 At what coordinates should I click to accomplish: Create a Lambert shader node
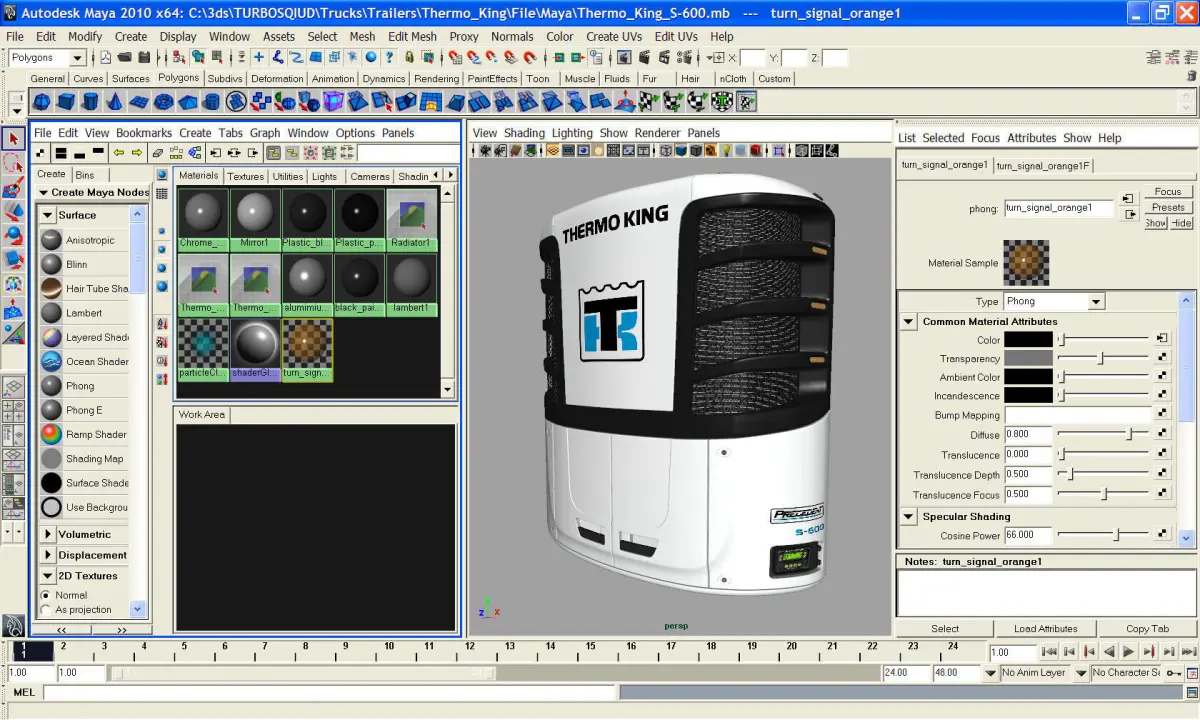51,313
